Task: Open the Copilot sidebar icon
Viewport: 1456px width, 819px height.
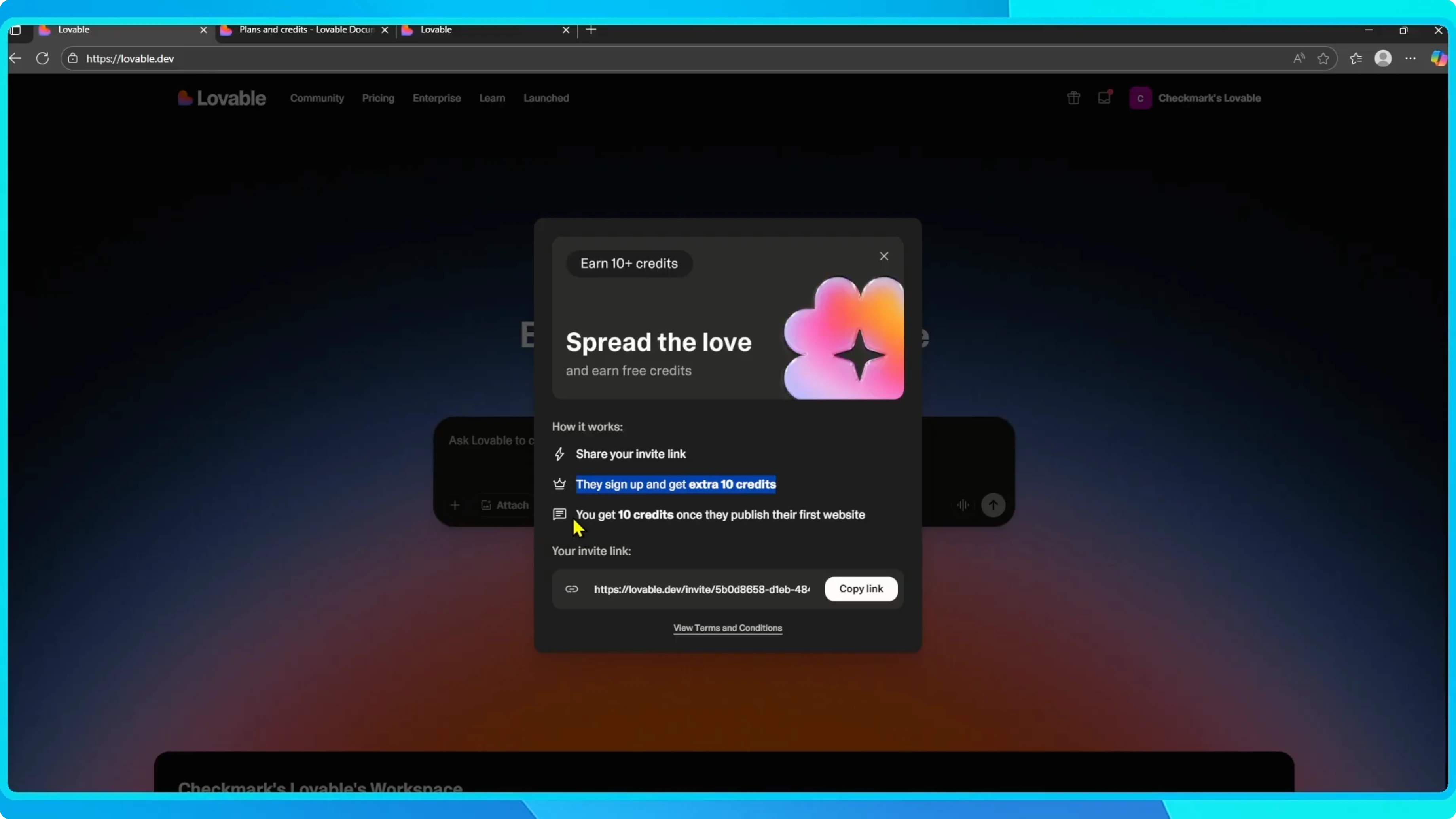Action: pos(1439,58)
